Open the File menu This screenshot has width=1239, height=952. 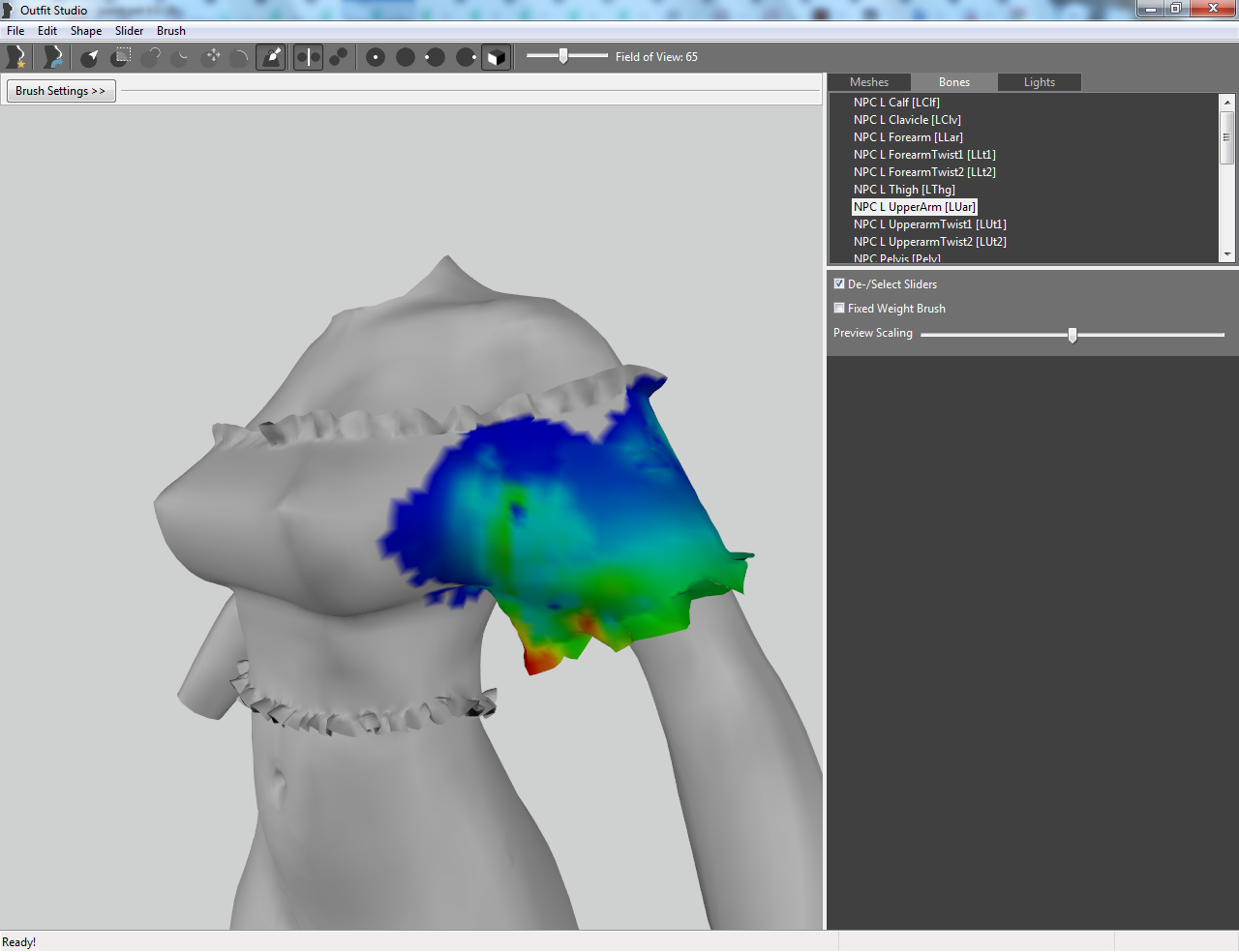pos(15,31)
